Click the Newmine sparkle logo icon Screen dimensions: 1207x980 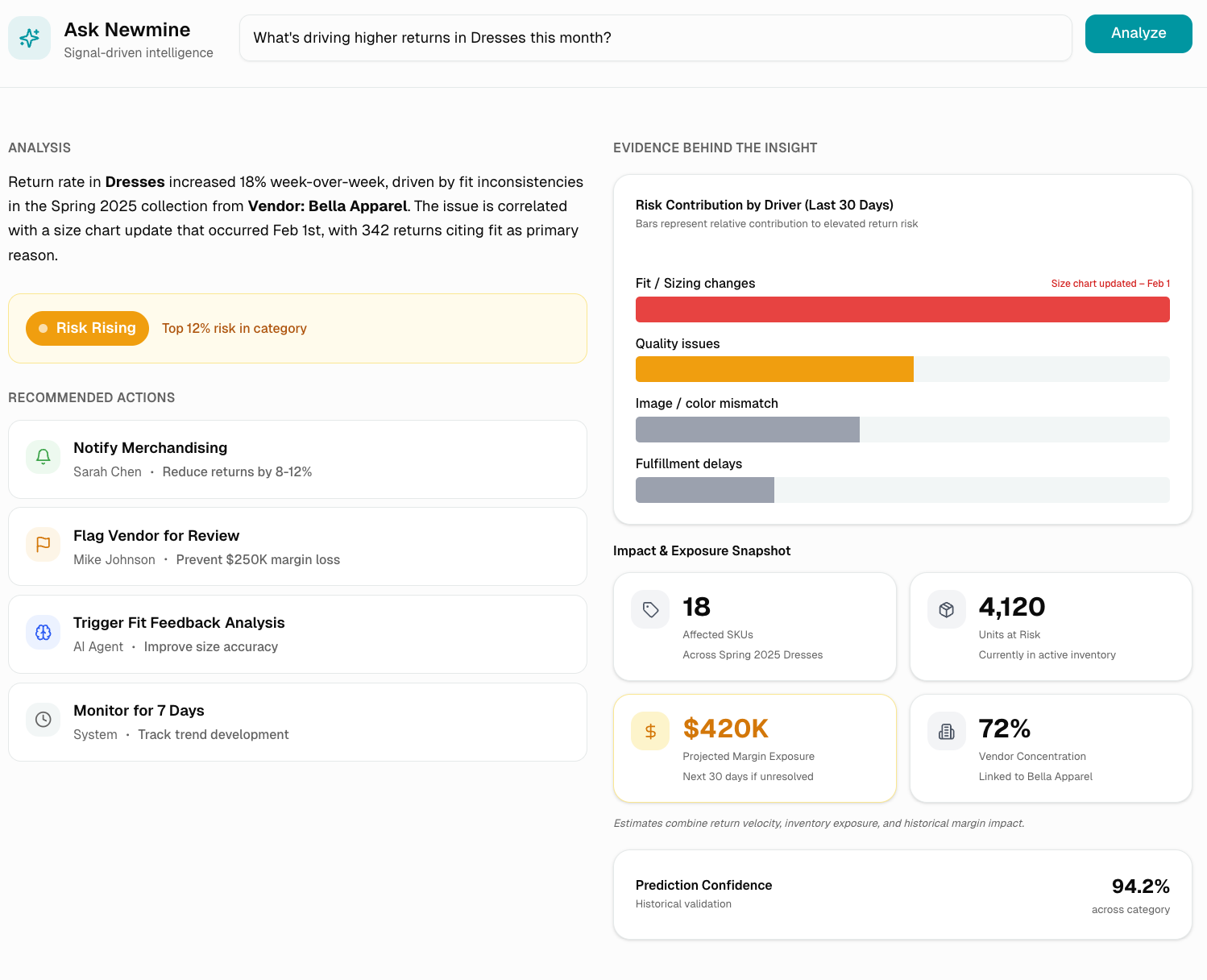point(29,38)
